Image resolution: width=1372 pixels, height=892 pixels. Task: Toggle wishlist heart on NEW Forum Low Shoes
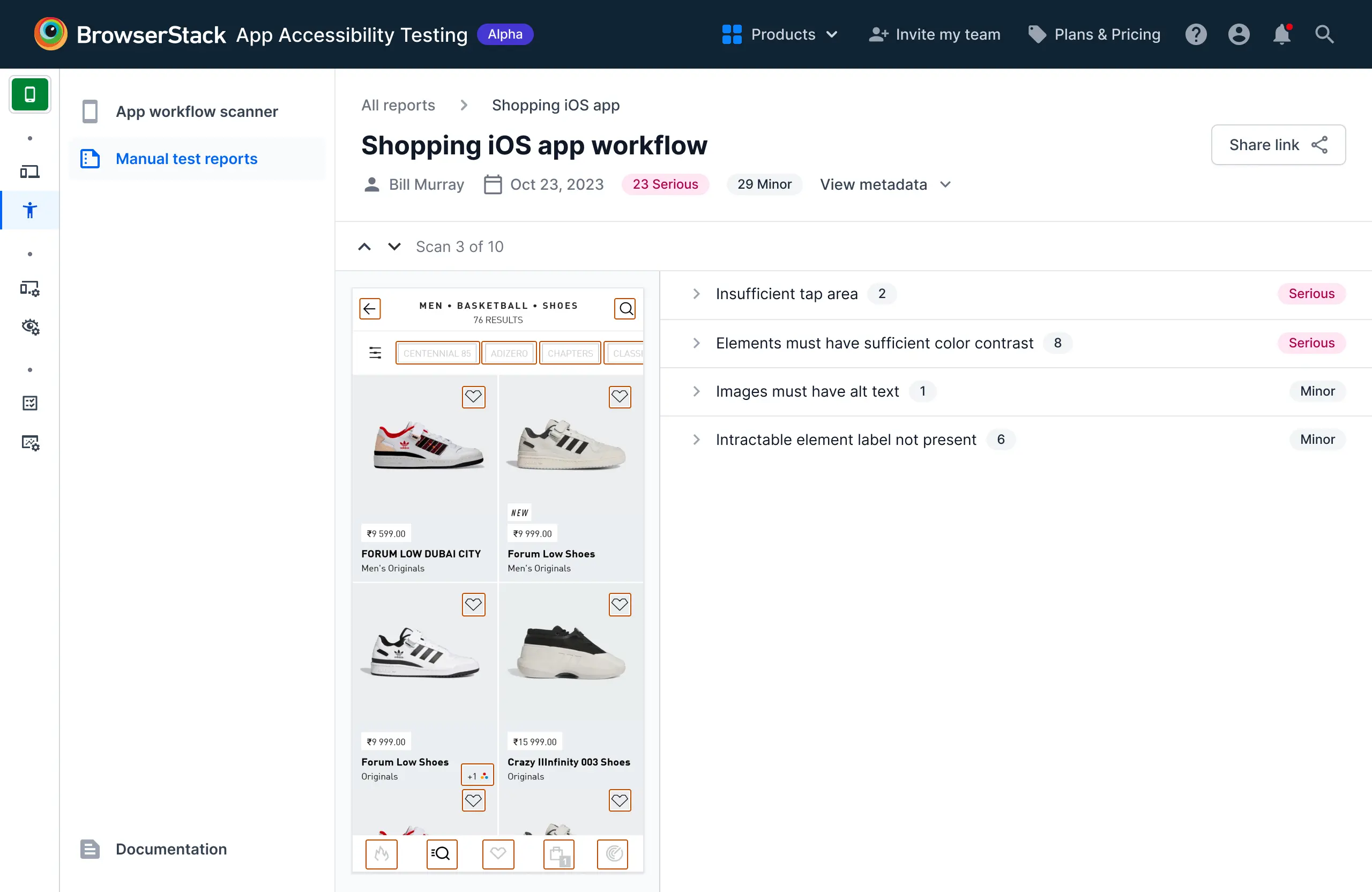pyautogui.click(x=620, y=397)
